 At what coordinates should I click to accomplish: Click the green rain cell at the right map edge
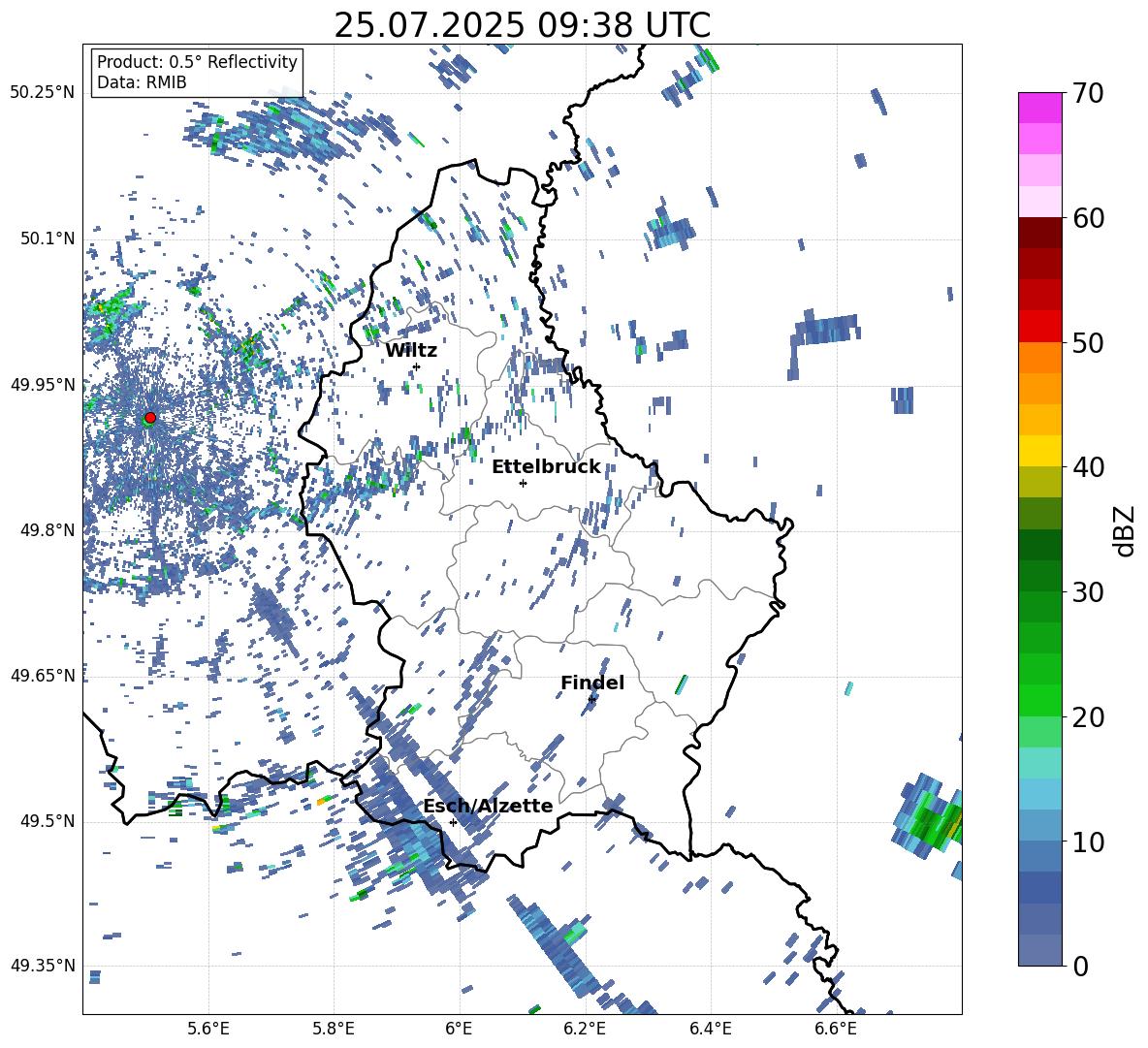click(x=929, y=816)
